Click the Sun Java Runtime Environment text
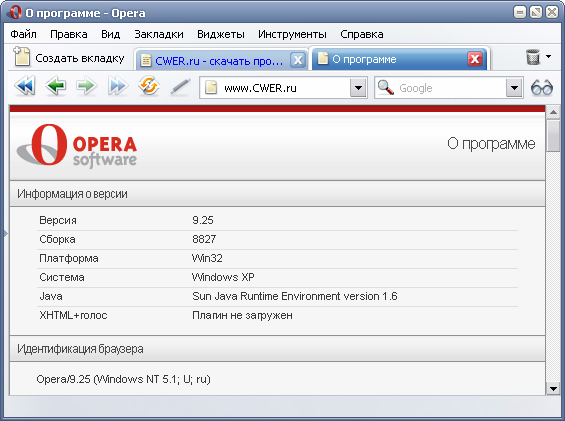The image size is (565, 421). (295, 296)
